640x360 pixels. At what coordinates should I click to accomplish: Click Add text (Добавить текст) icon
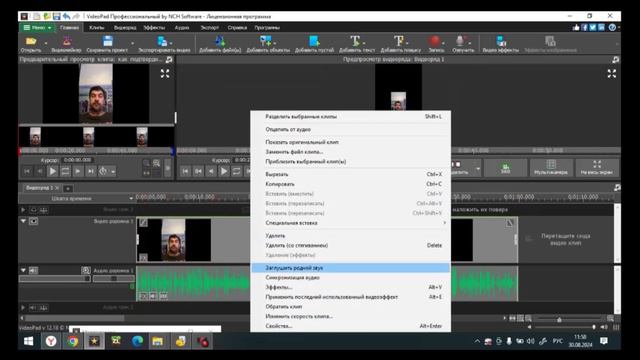click(x=355, y=41)
